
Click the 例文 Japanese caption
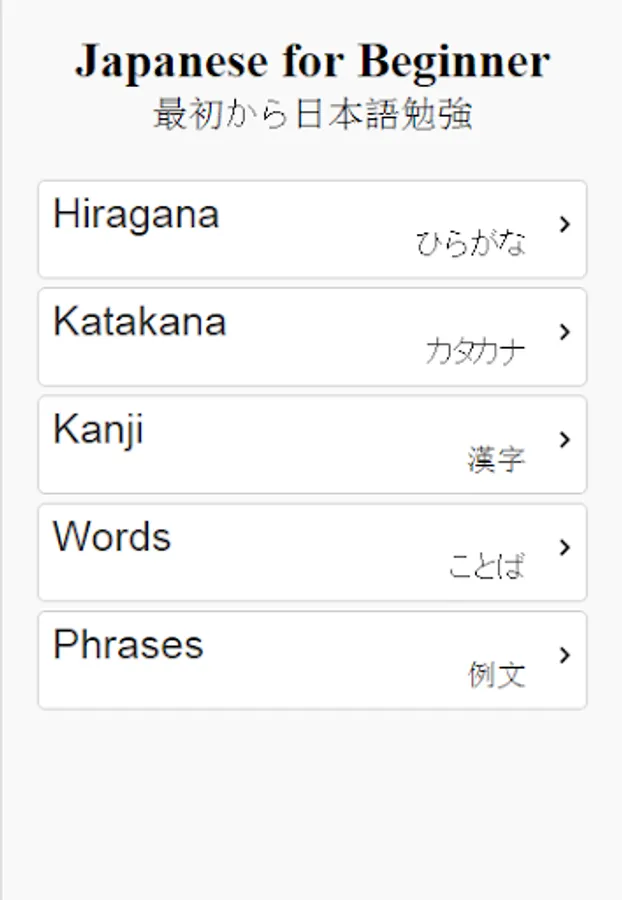[496, 675]
